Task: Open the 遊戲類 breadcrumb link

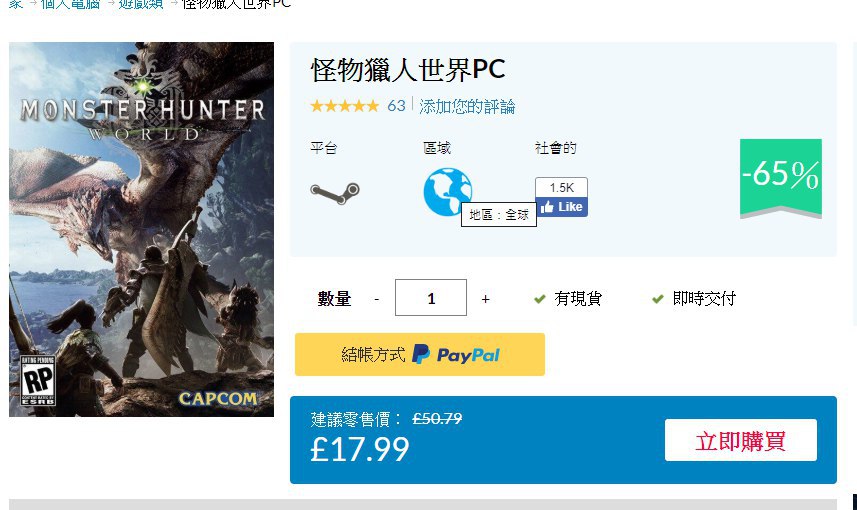Action: click(141, 4)
